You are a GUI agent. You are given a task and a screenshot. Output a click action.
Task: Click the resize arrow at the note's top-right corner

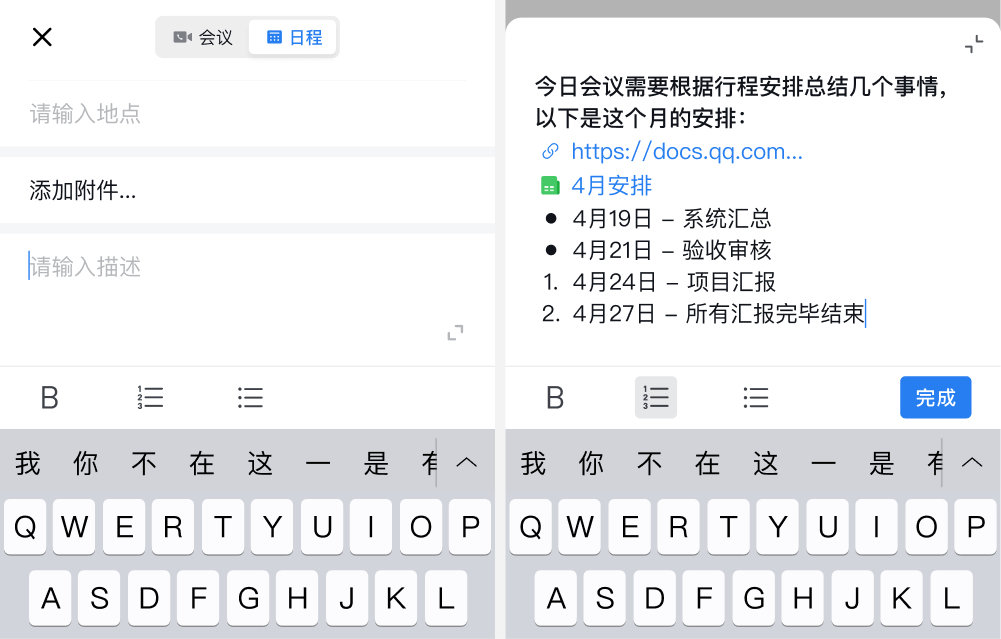tap(975, 44)
